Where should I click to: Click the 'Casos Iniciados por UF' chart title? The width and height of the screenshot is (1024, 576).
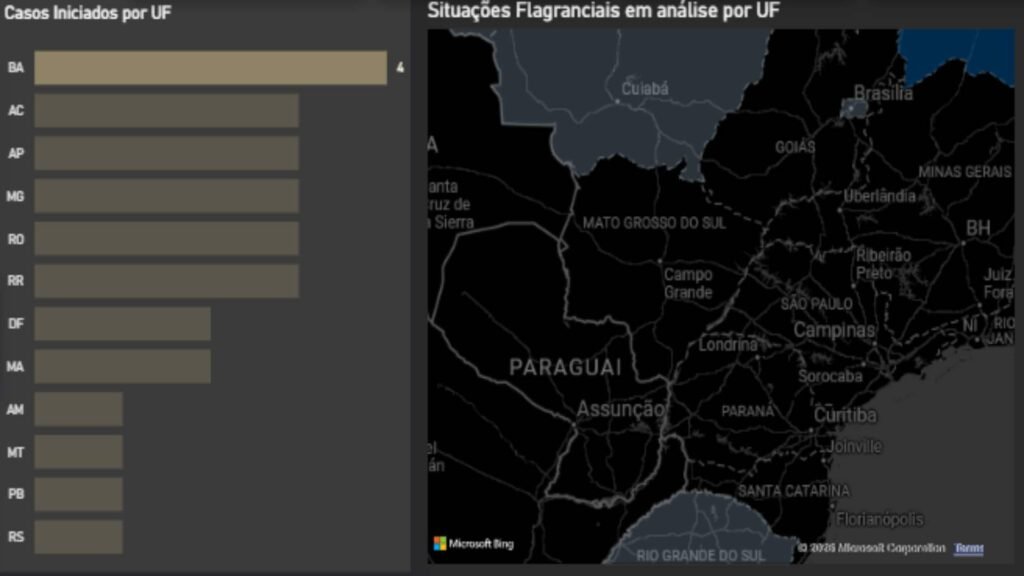point(88,13)
